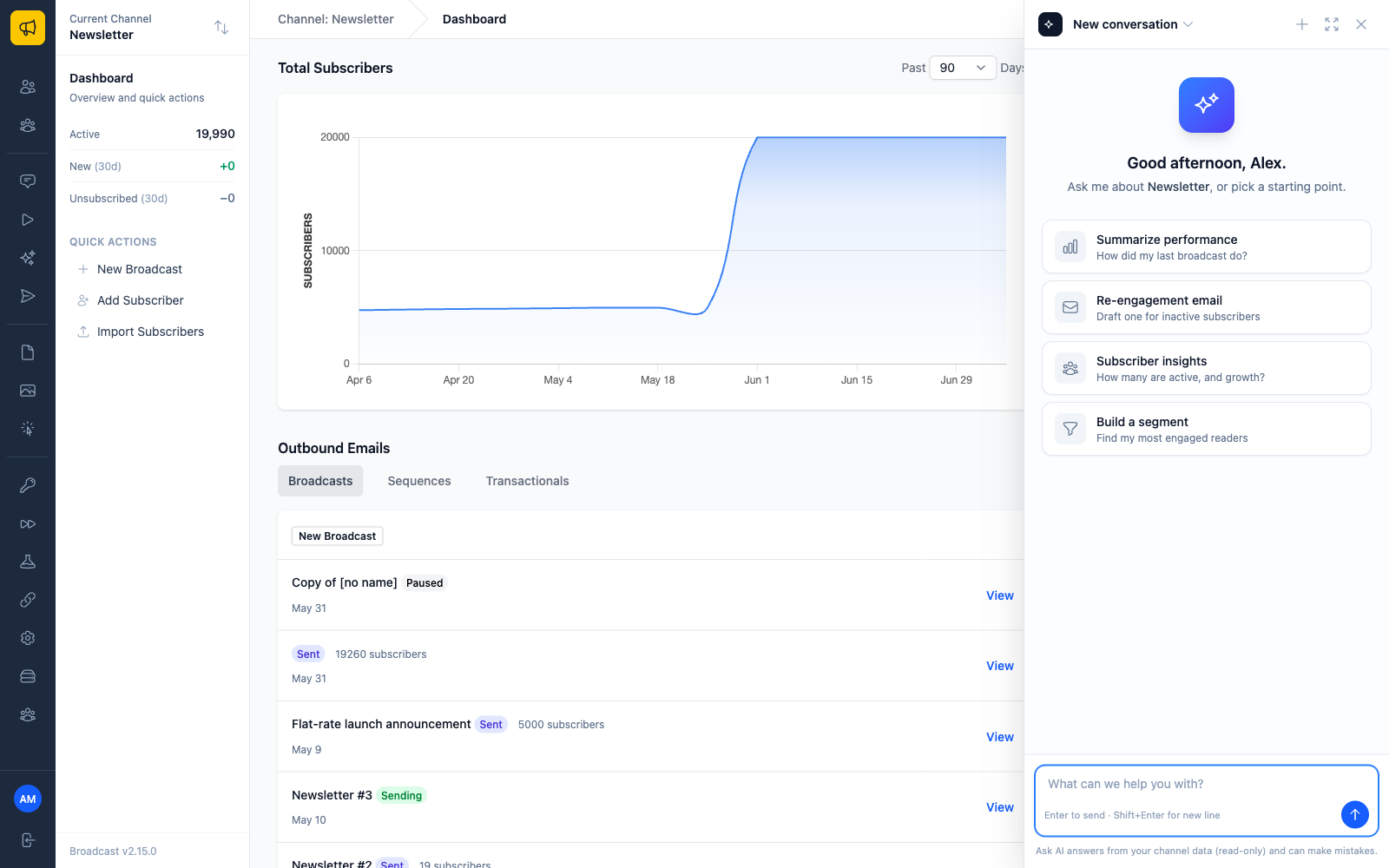
Task: View the Copy of [no name] broadcast
Action: tap(1000, 595)
